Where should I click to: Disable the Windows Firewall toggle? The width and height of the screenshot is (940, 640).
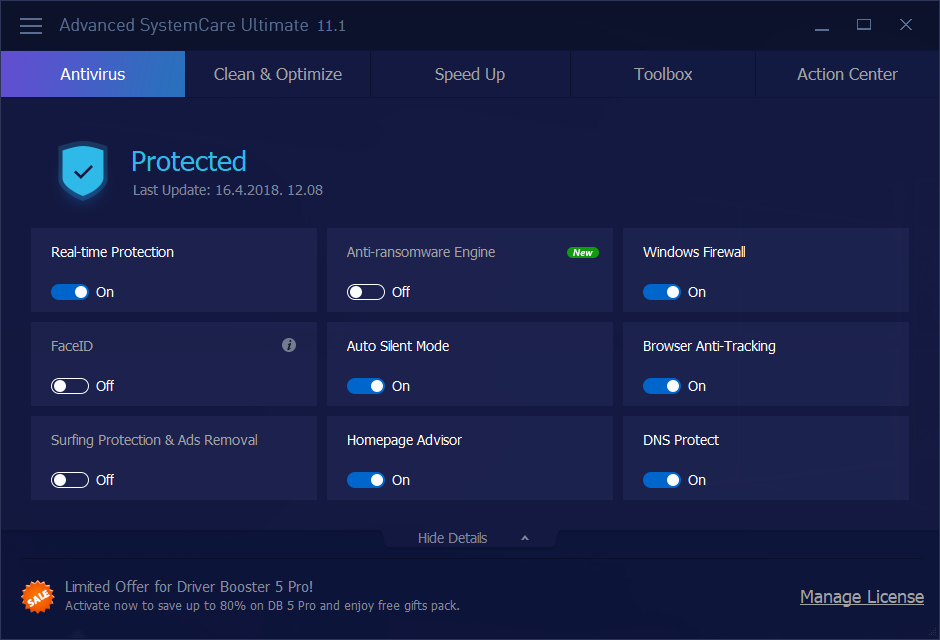[x=662, y=292]
